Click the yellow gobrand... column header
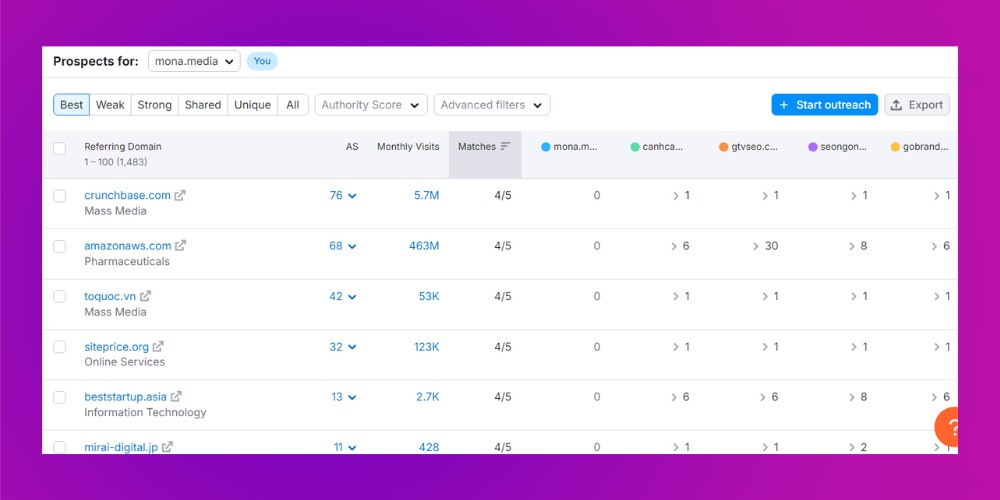 click(919, 147)
